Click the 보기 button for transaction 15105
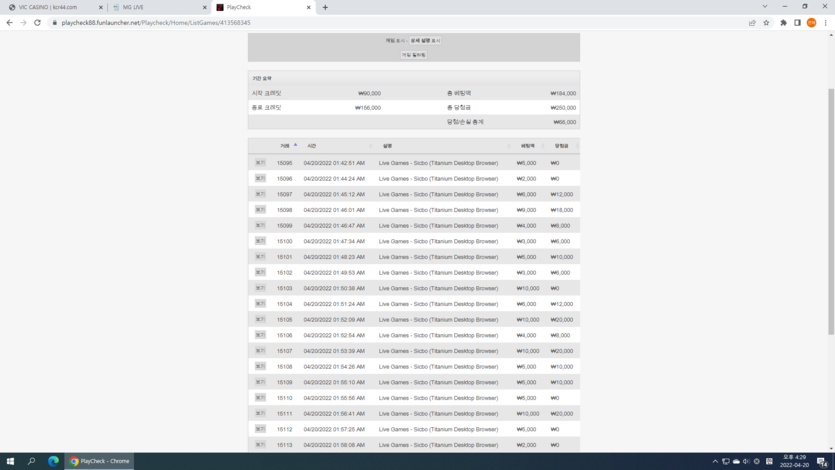This screenshot has height=470, width=835. coord(260,319)
